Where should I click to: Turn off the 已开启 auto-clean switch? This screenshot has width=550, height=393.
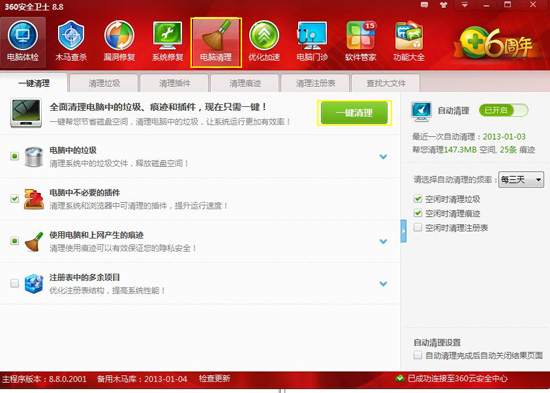[503, 111]
